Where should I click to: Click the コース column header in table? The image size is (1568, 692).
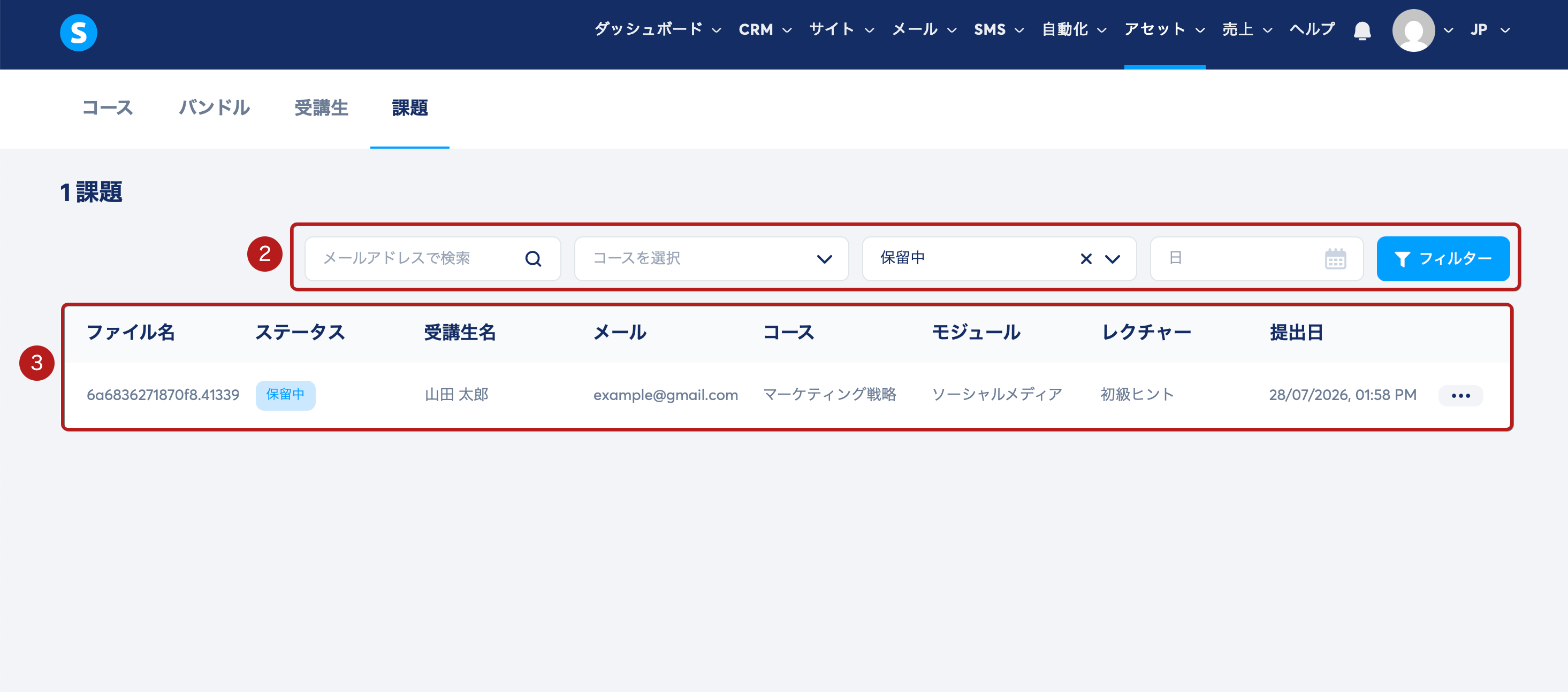pyautogui.click(x=789, y=333)
